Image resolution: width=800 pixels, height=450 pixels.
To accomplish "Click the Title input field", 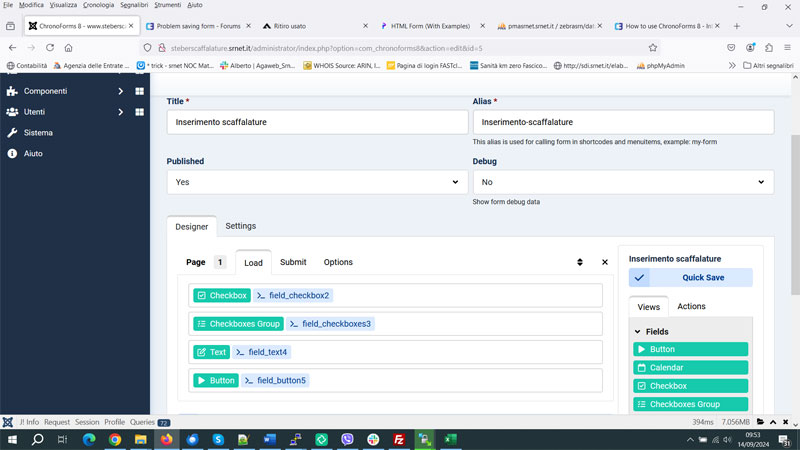I will (317, 122).
